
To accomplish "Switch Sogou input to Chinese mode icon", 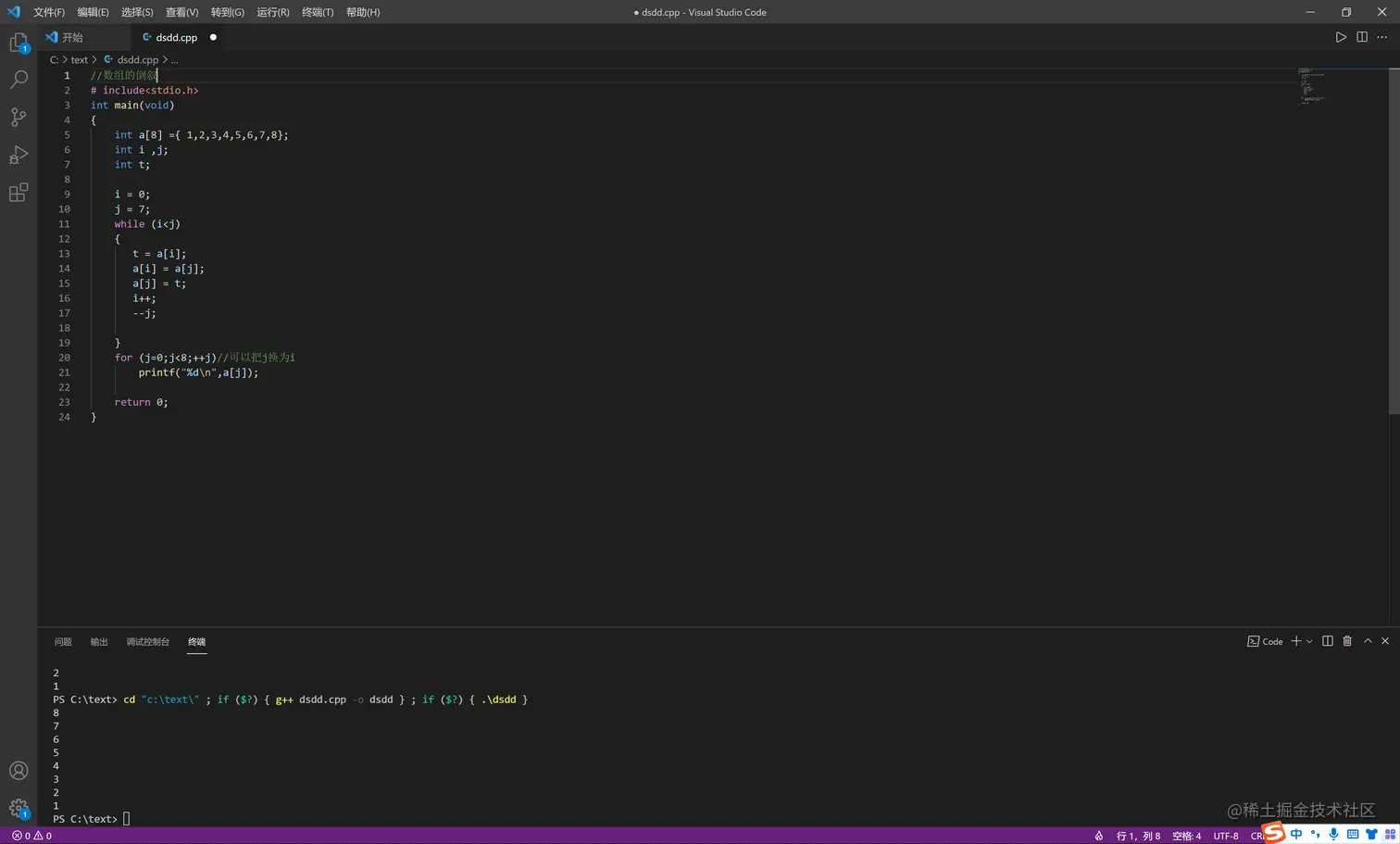I will (1296, 835).
